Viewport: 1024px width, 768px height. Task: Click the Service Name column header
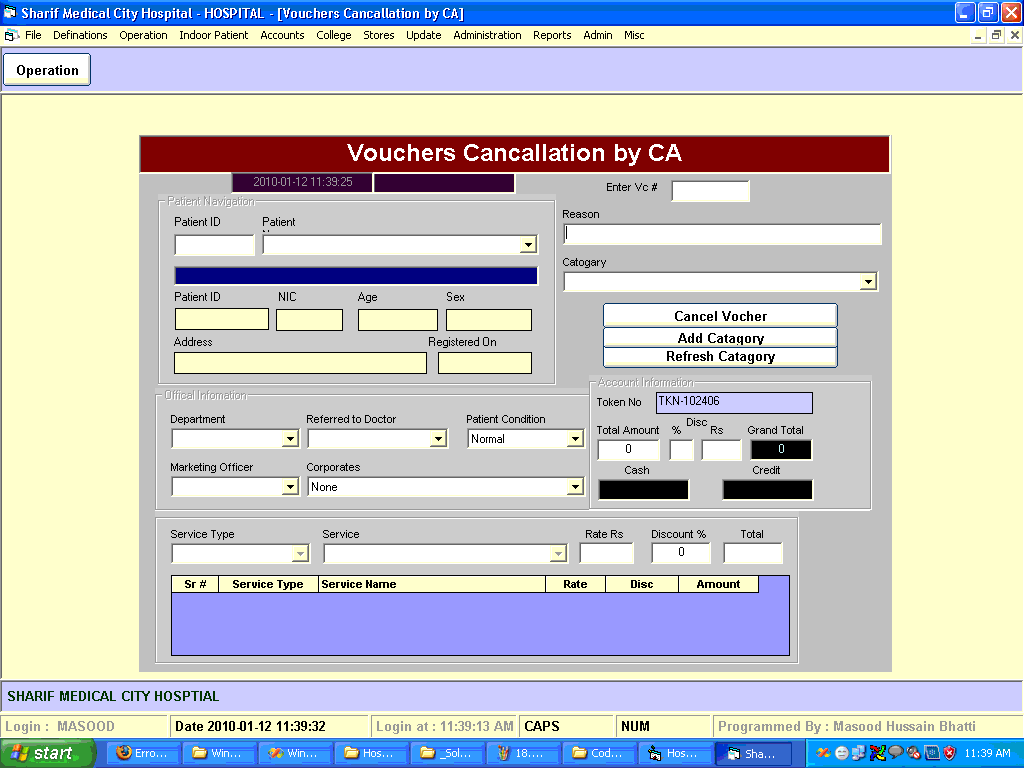pos(432,584)
